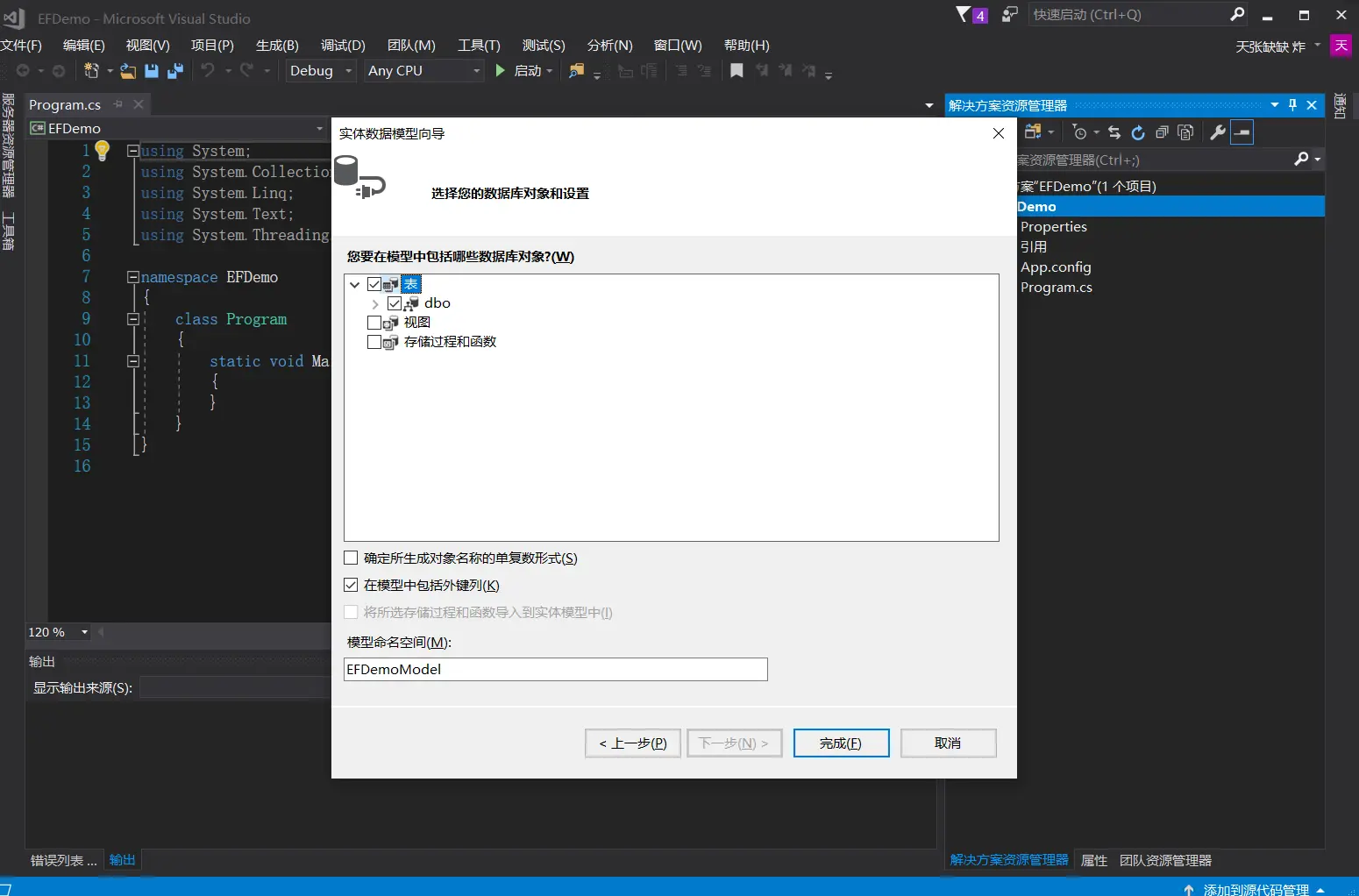Click Show All Files in Solution Explorer
The image size is (1359, 896).
[x=1185, y=132]
